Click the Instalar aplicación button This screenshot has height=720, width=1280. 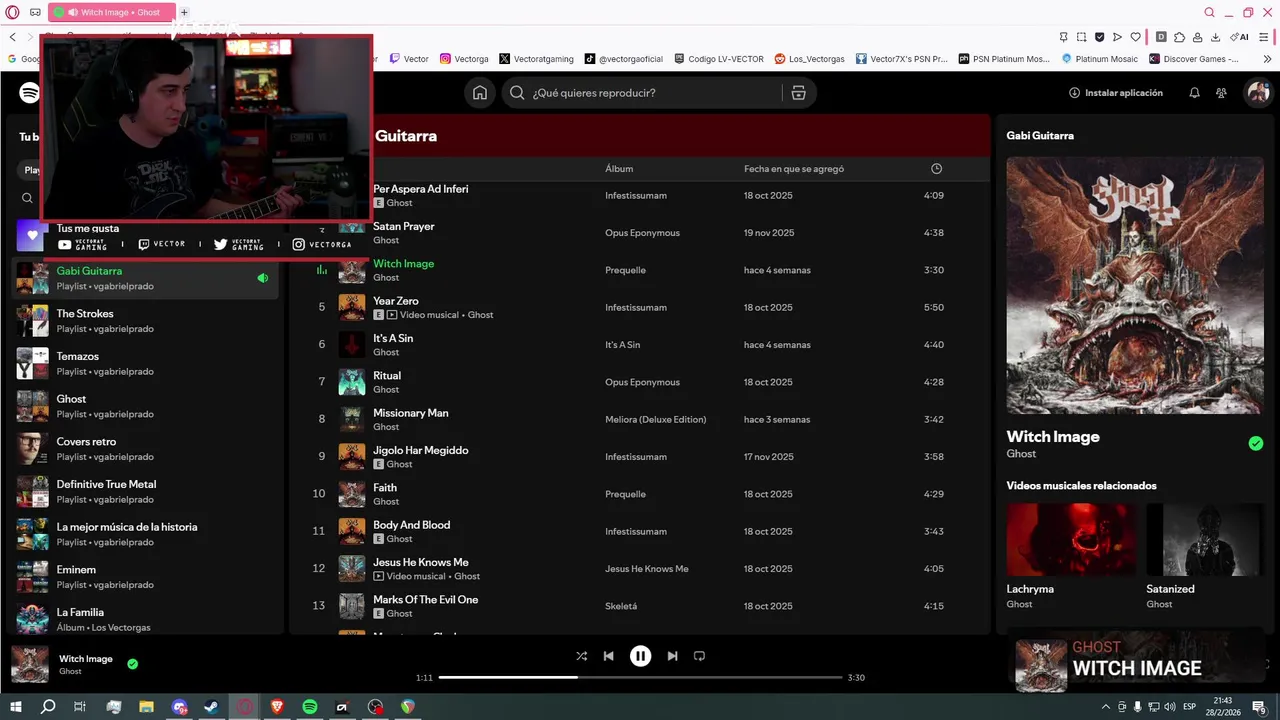pyautogui.click(x=1115, y=93)
